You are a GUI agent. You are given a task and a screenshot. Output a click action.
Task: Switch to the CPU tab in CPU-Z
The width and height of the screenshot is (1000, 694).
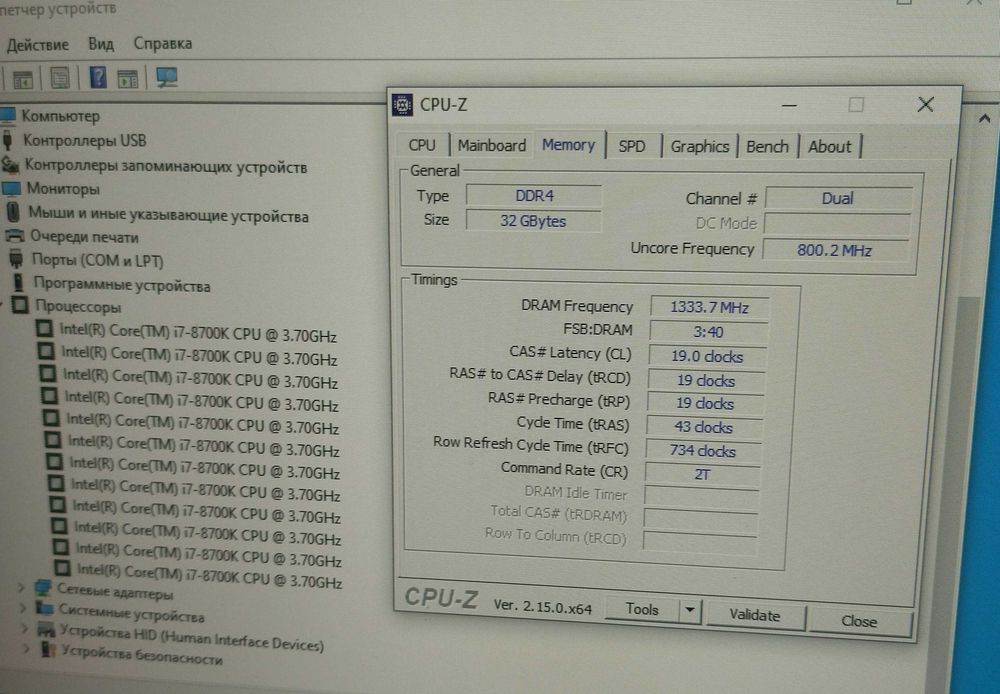coord(422,145)
